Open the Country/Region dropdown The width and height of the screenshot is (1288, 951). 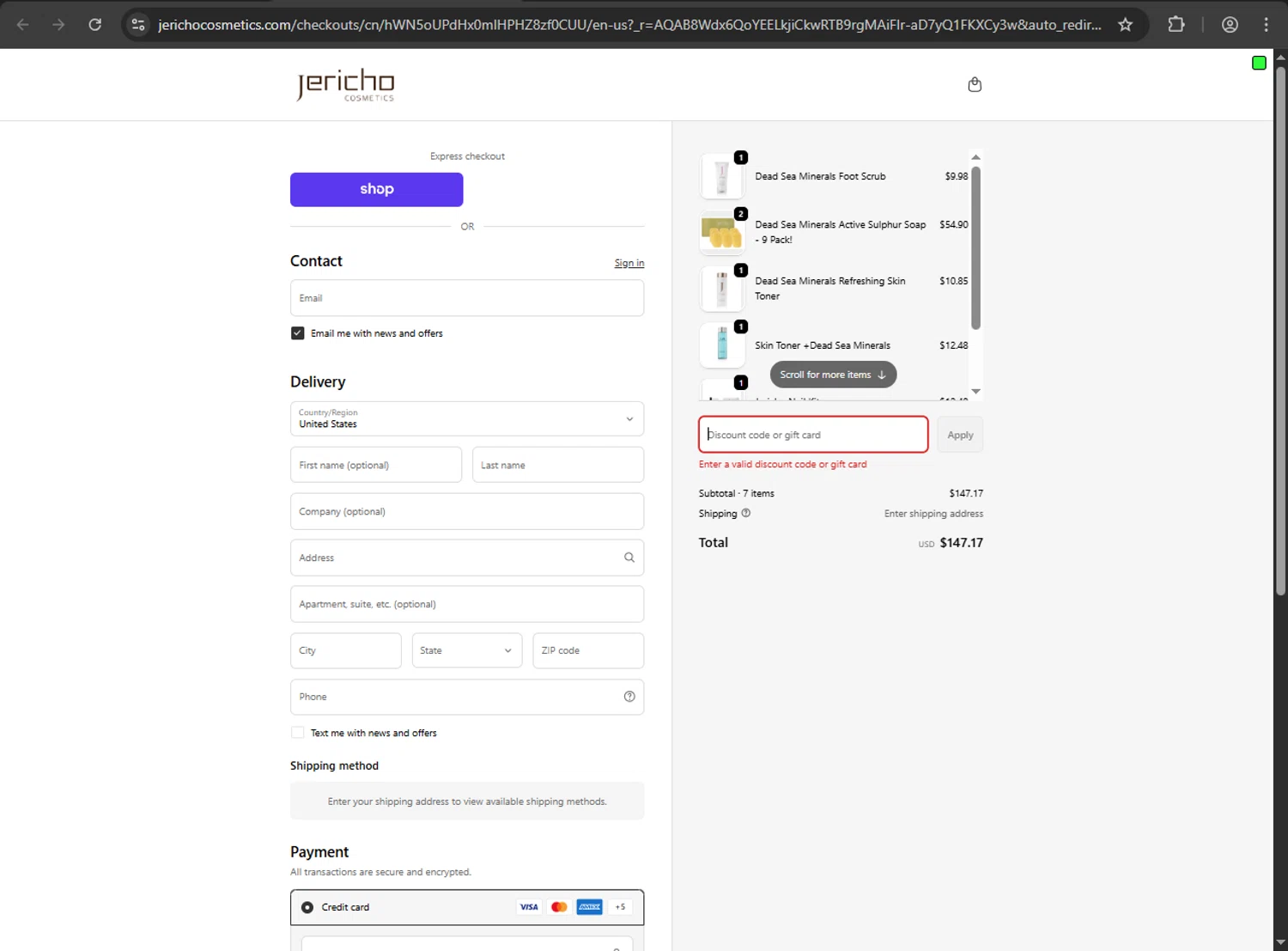pyautogui.click(x=467, y=419)
